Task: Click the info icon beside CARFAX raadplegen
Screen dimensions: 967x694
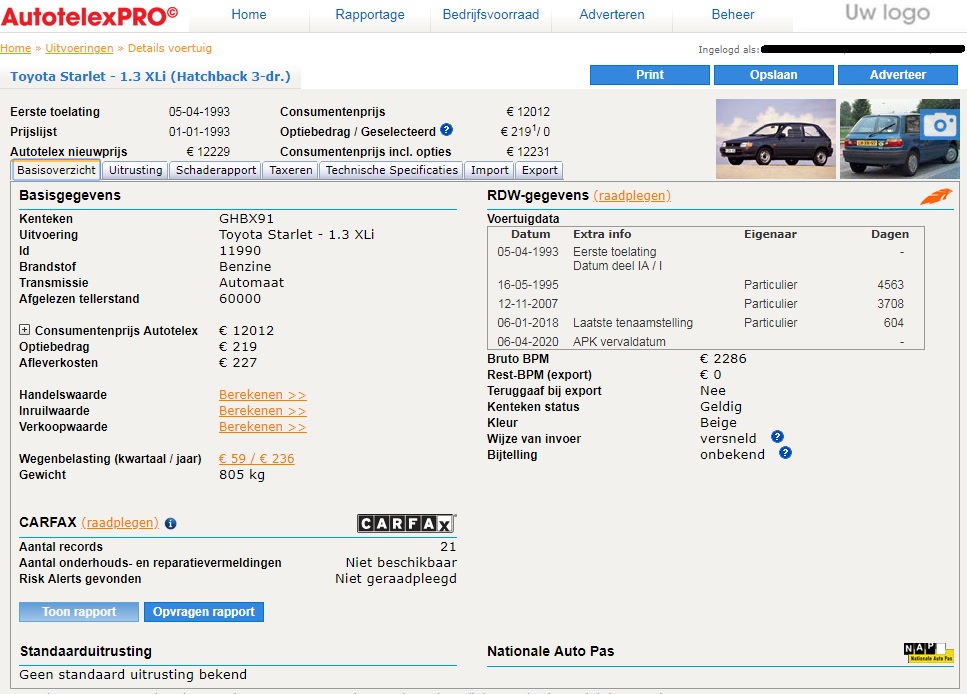Action: pyautogui.click(x=171, y=523)
